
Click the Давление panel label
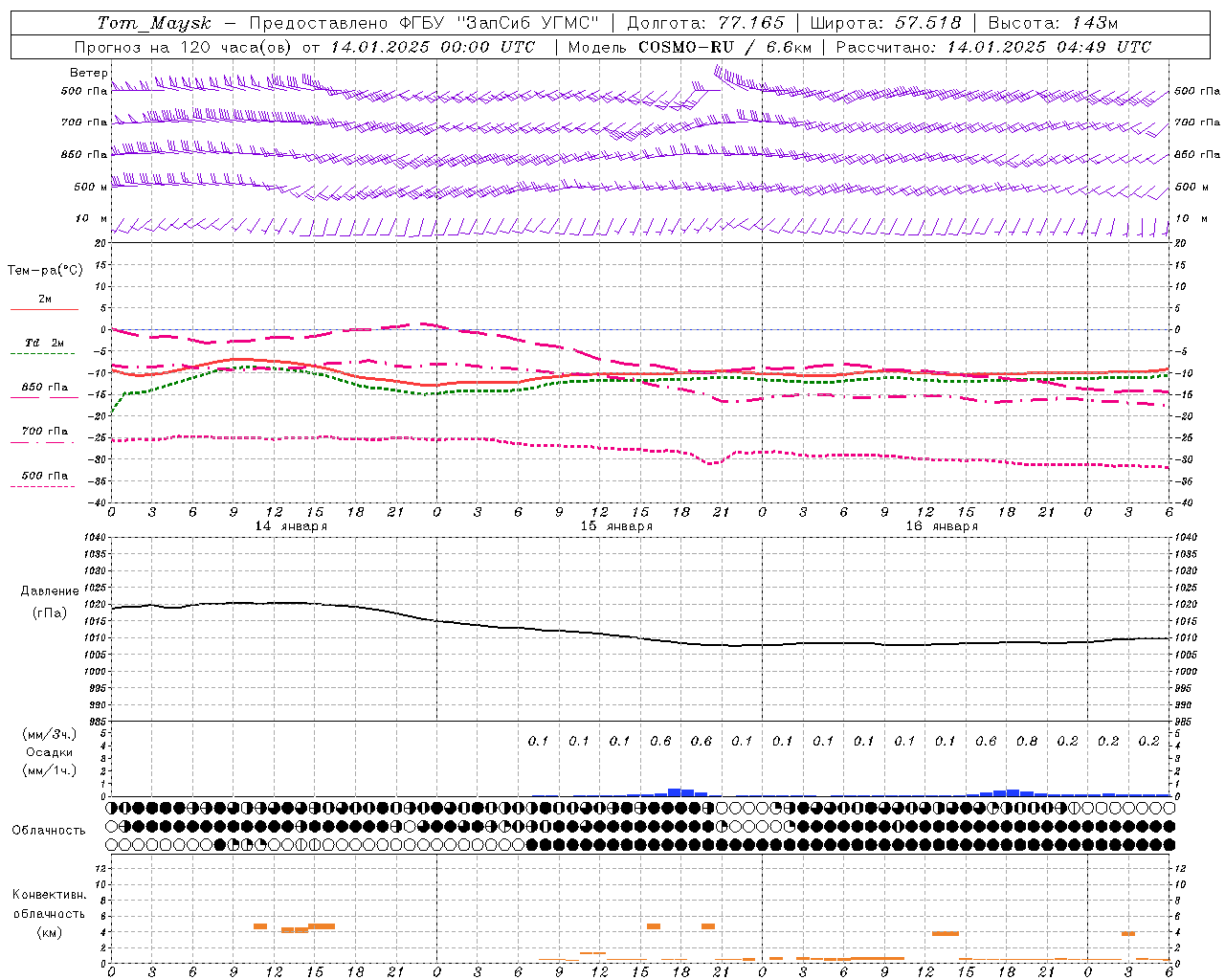(50, 591)
